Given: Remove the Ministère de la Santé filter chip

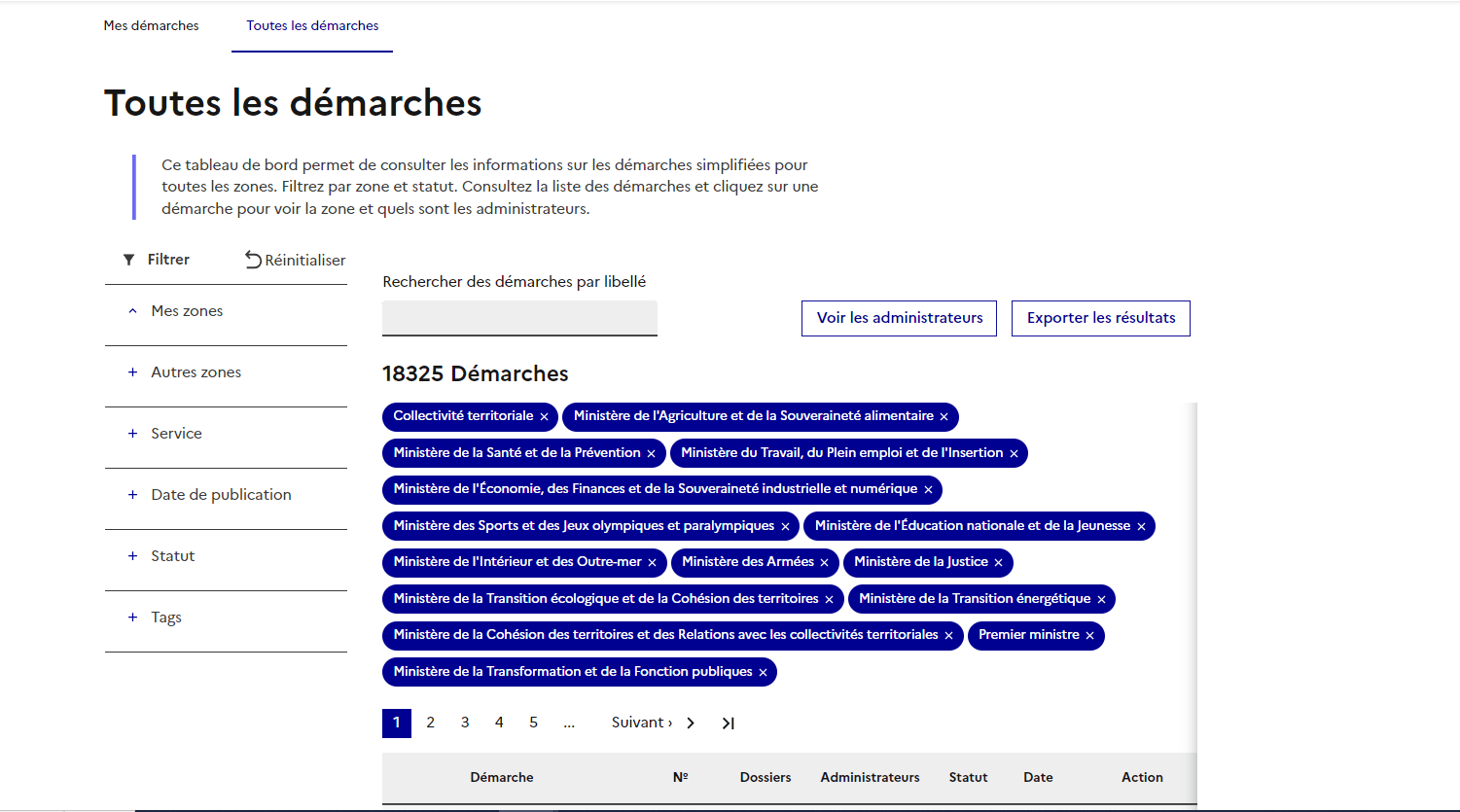Looking at the screenshot, I should click(x=651, y=452).
